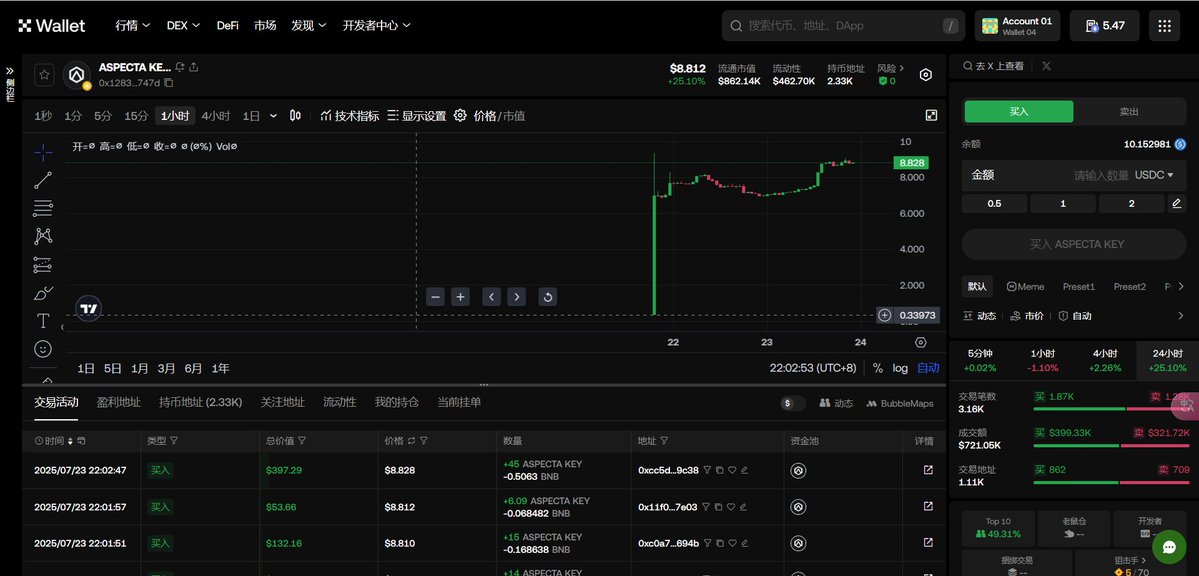Toggle percent scale on the chart
The image size is (1199, 576).
point(878,368)
